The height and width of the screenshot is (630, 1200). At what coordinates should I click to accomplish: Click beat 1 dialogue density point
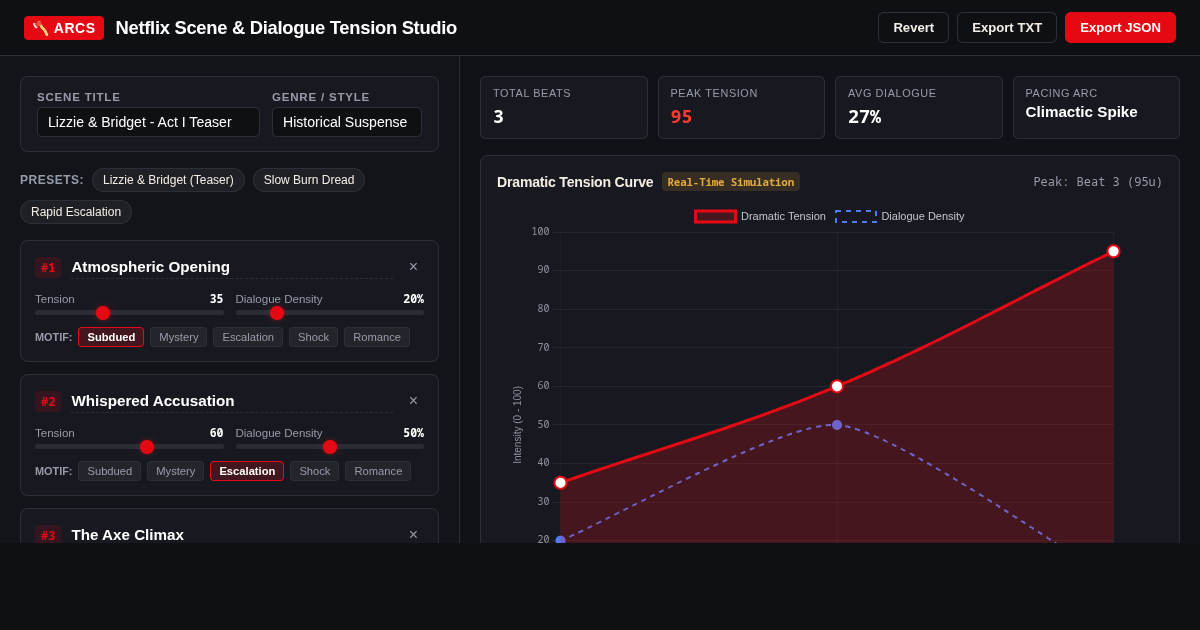tap(560, 540)
